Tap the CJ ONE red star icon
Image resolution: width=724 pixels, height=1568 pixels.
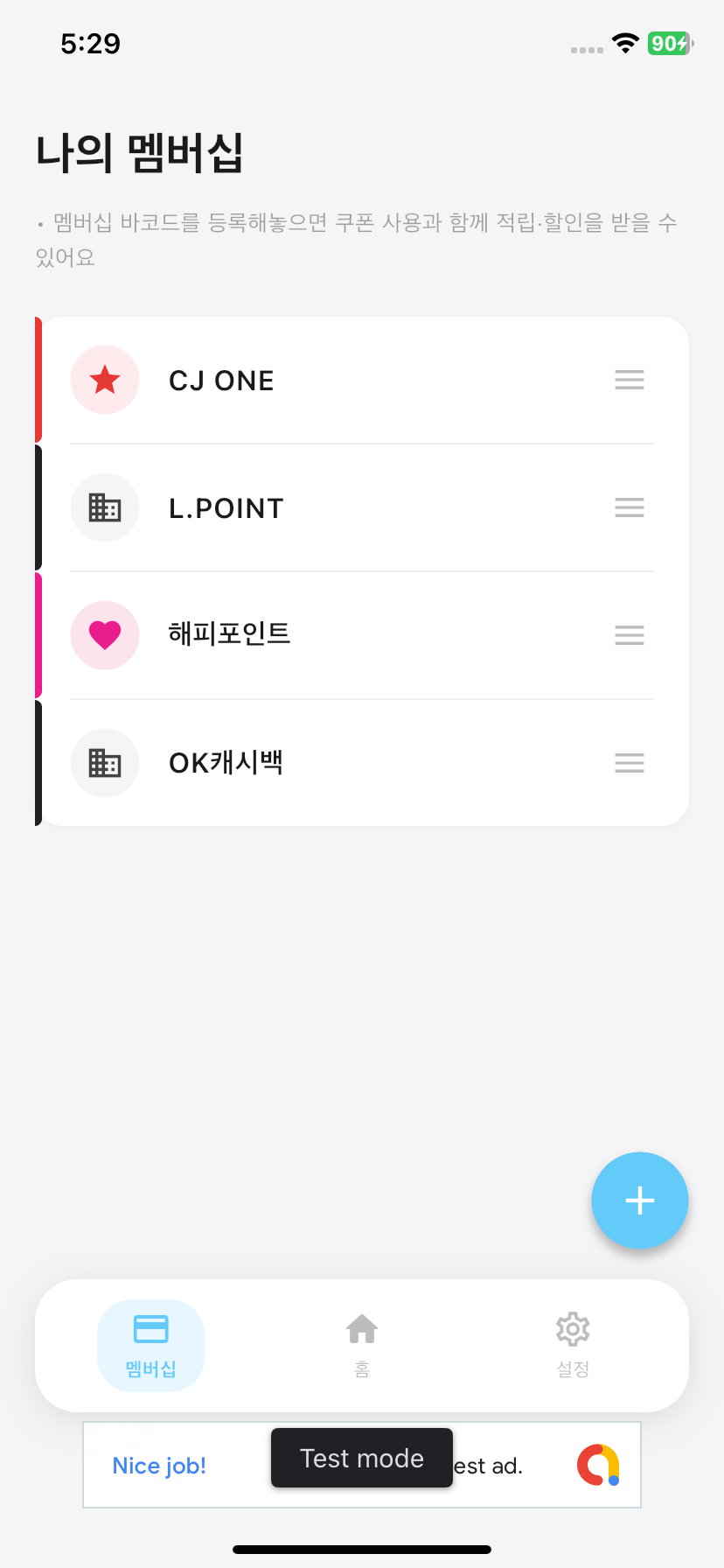tap(105, 380)
